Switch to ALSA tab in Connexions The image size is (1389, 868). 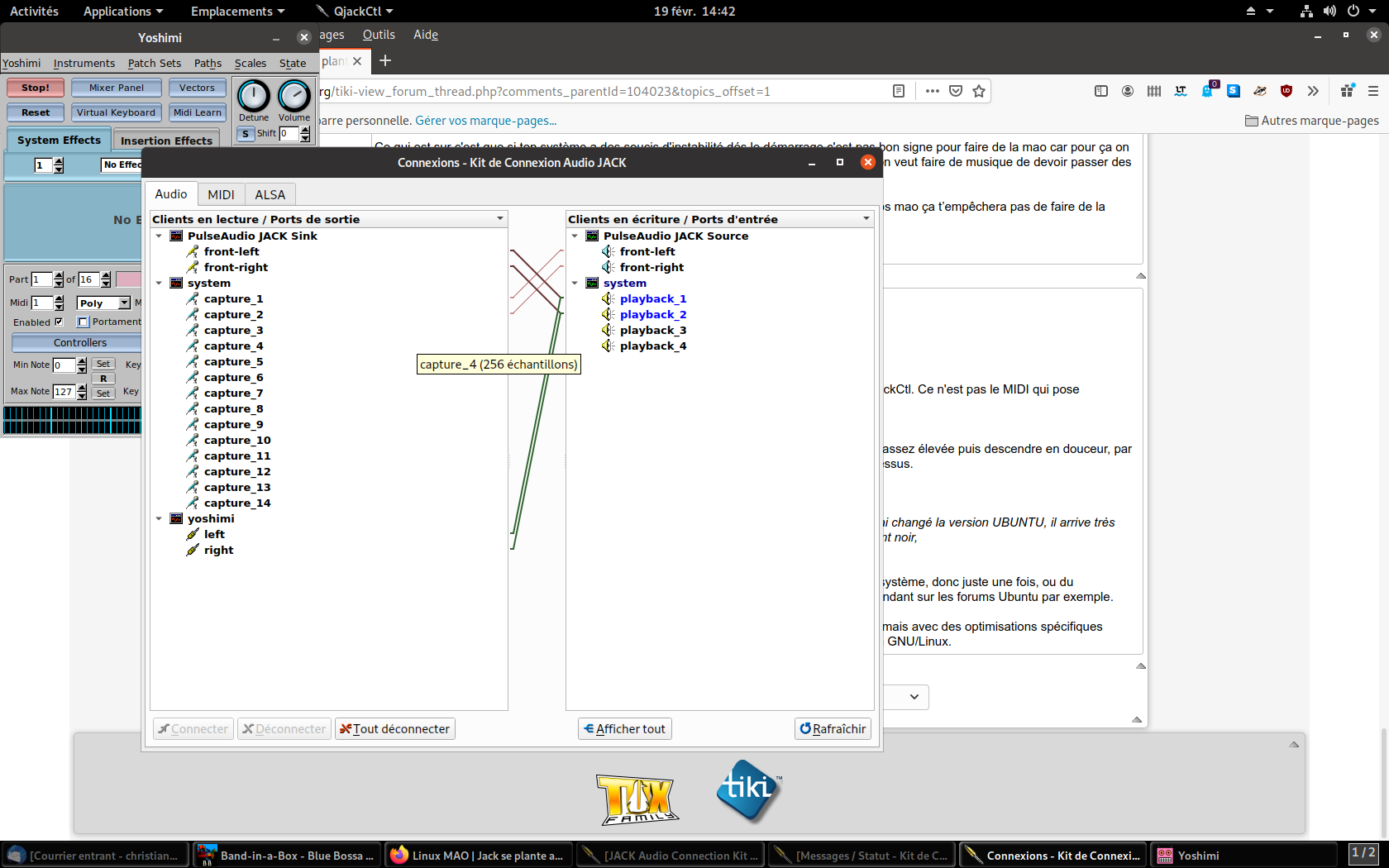coord(270,194)
